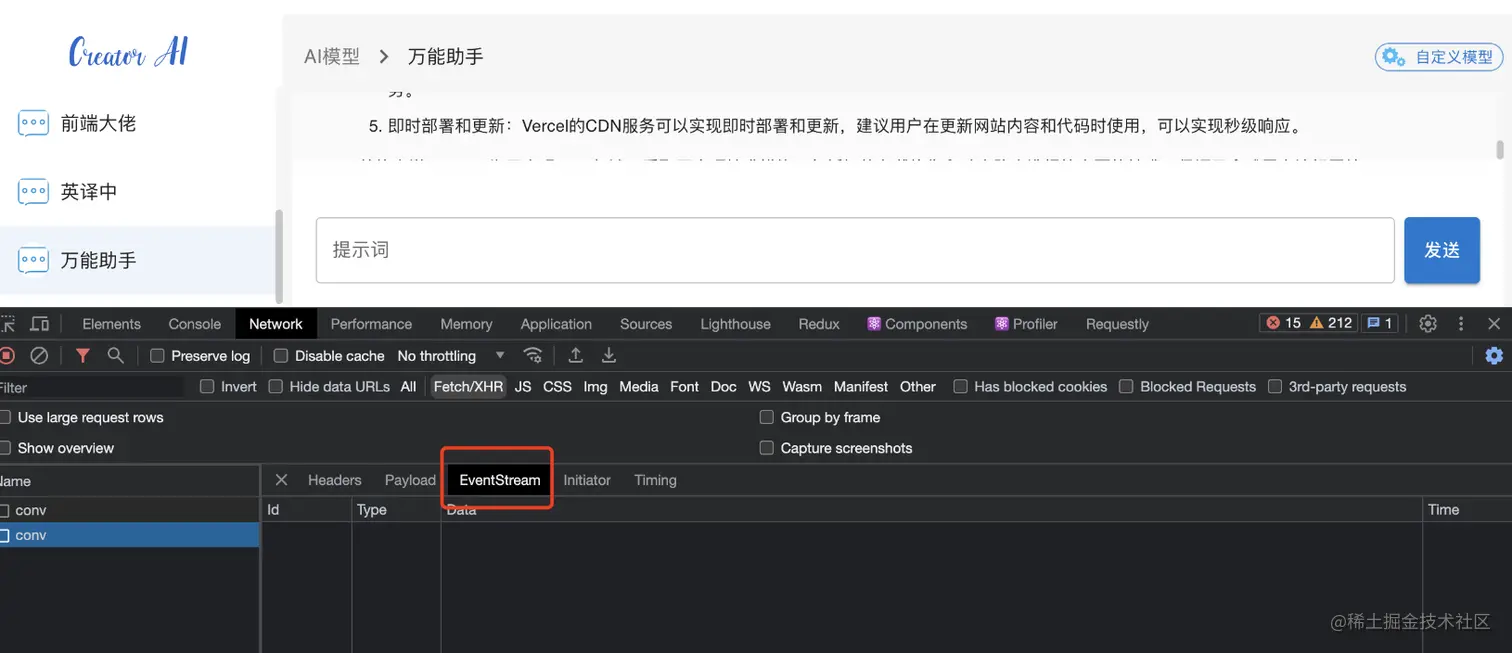Select the 万能助手 assistant in sidebar
The image size is (1512, 653).
coord(100,260)
